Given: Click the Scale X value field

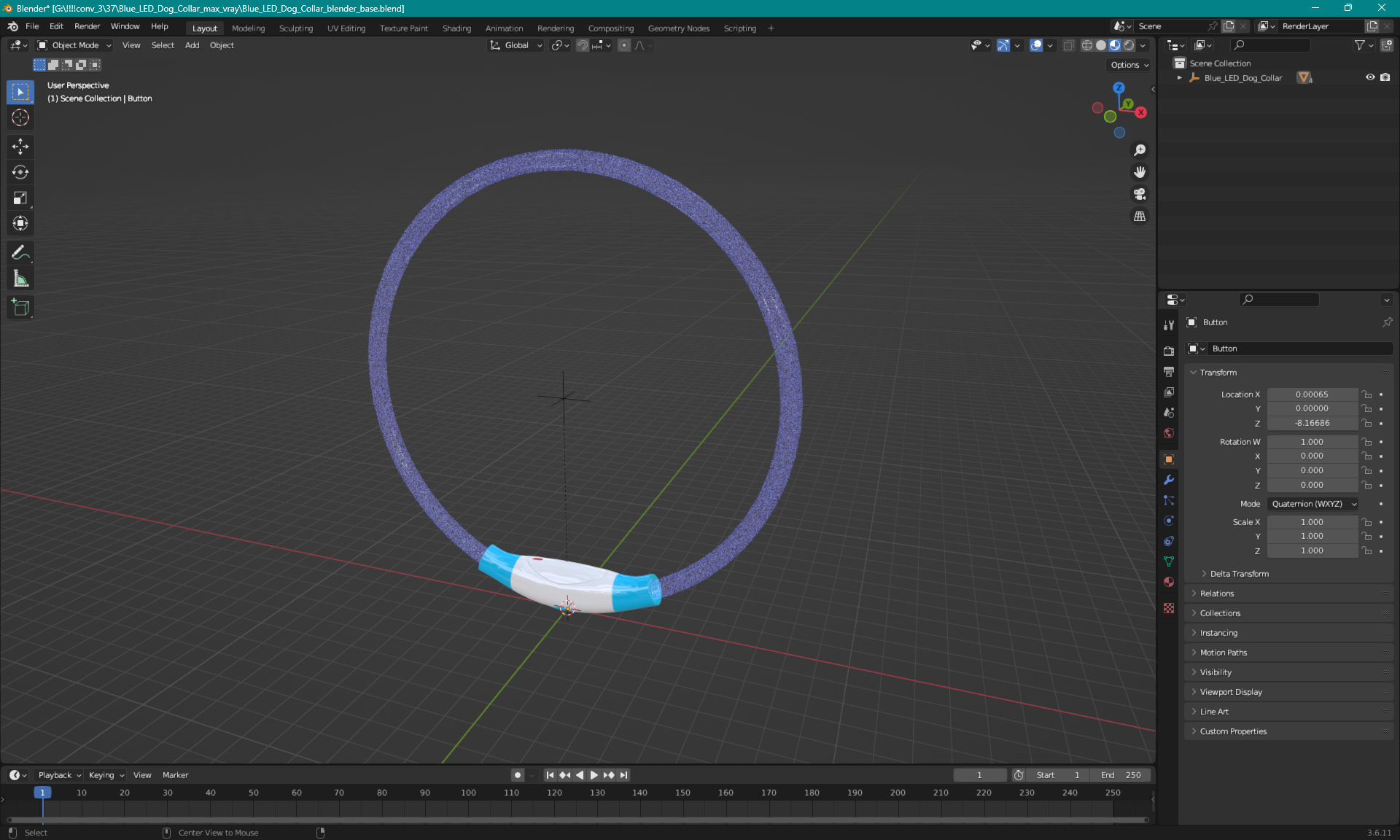Looking at the screenshot, I should click(x=1312, y=522).
